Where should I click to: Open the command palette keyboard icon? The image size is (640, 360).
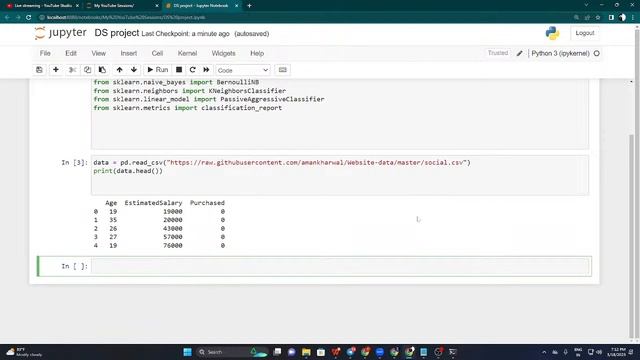(x=282, y=70)
